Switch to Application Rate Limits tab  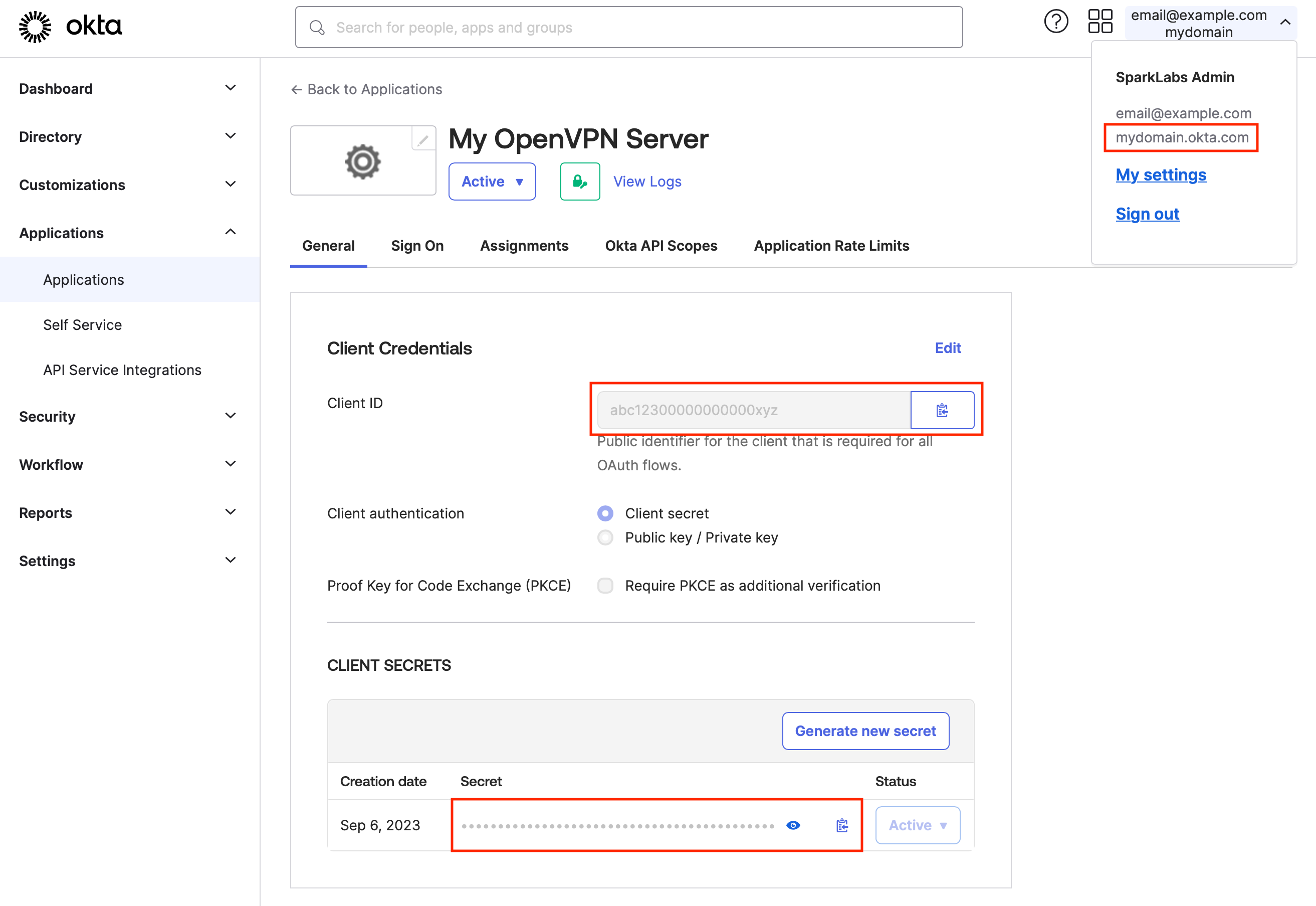click(x=831, y=246)
